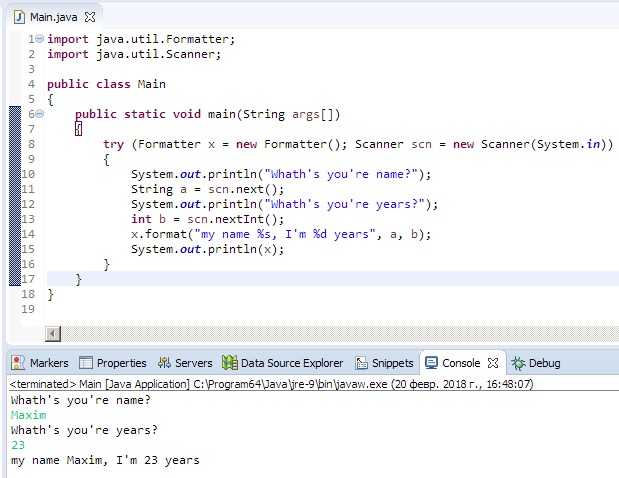Close the Console view
Image resolution: width=619 pixels, height=478 pixels.
[493, 362]
